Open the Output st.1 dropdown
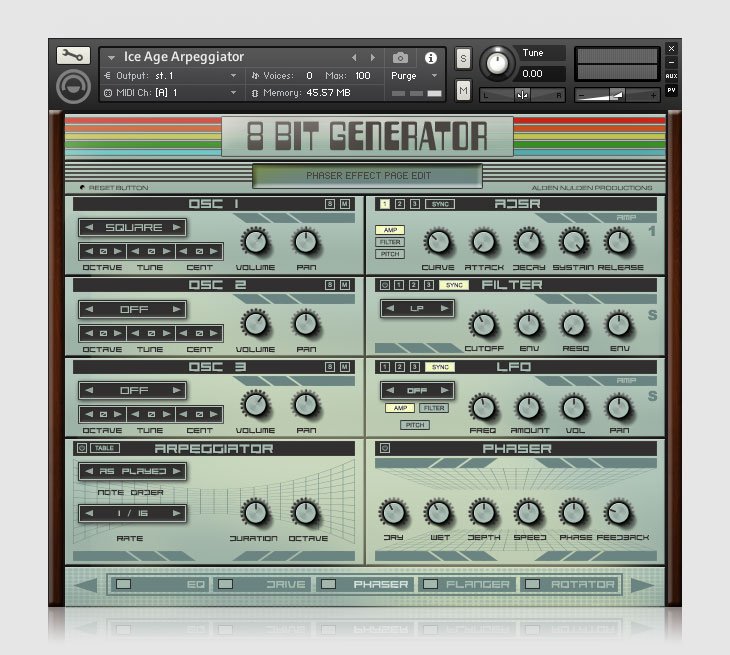 pos(233,75)
